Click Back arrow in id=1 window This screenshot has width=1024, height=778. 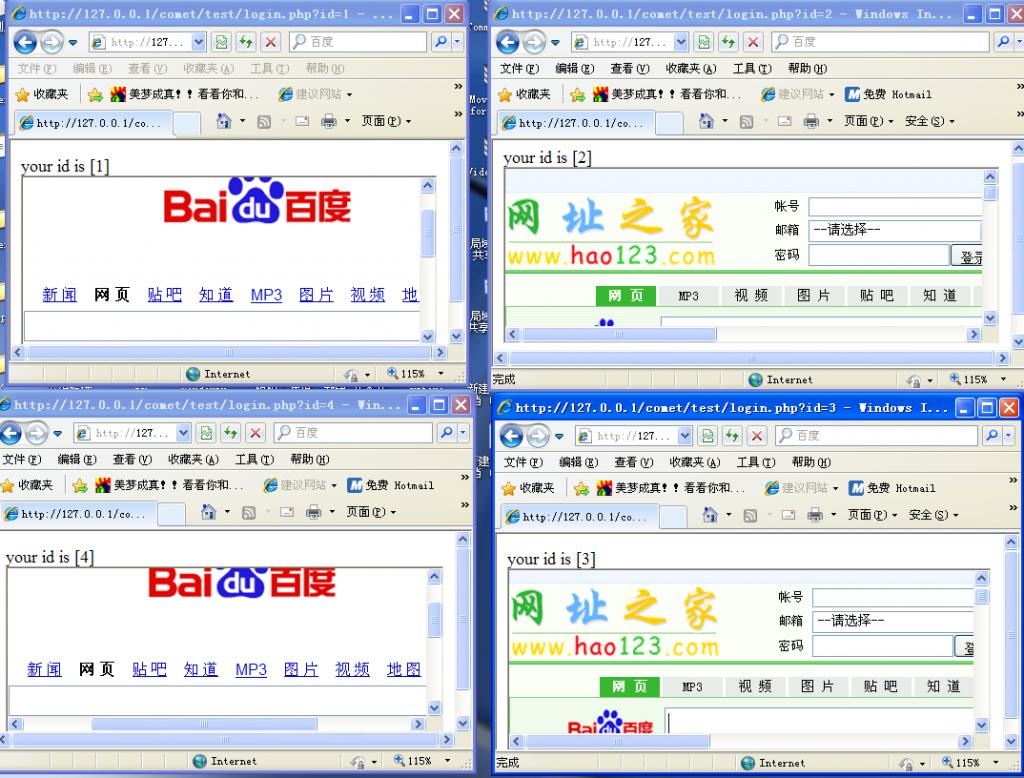click(x=25, y=42)
